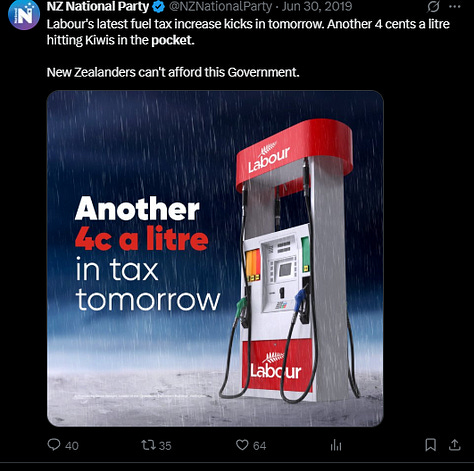Viewport: 474px width, 471px height.
Task: Click the "4c a litre" red text in image
Action: [141, 238]
